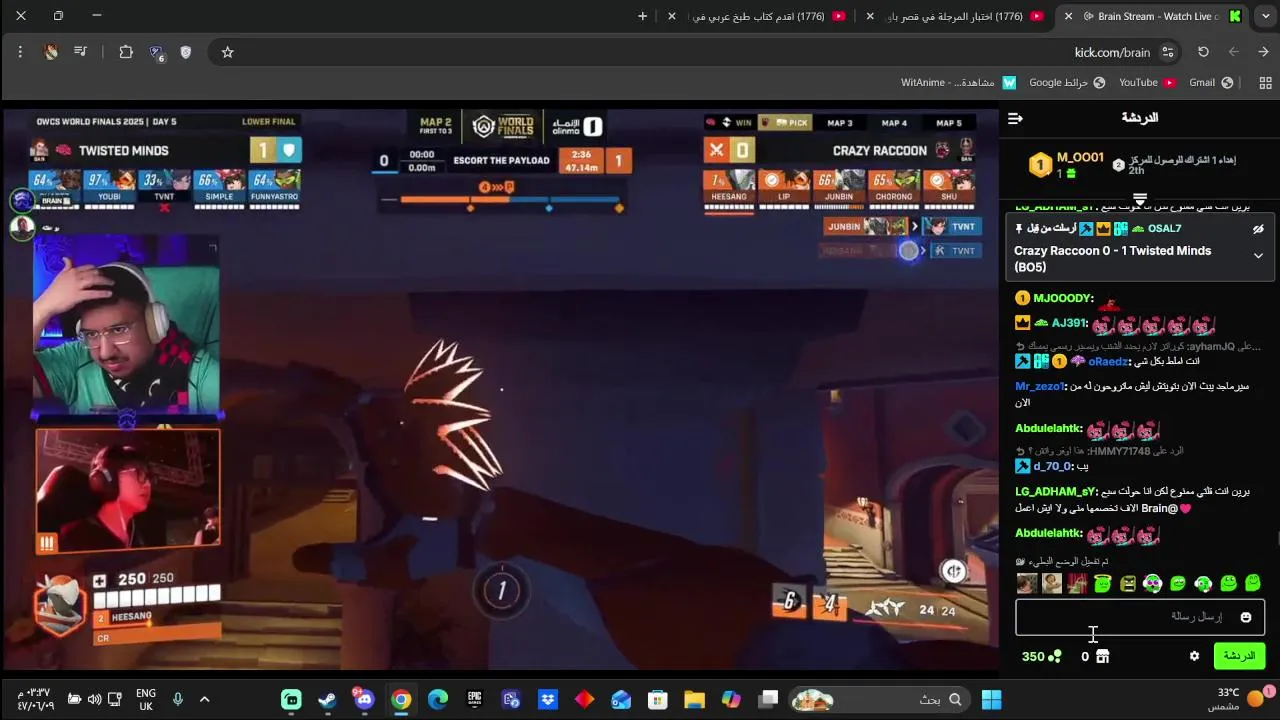
Task: Expand the pinned Crazy Raccoon message chevron
Action: click(1258, 256)
